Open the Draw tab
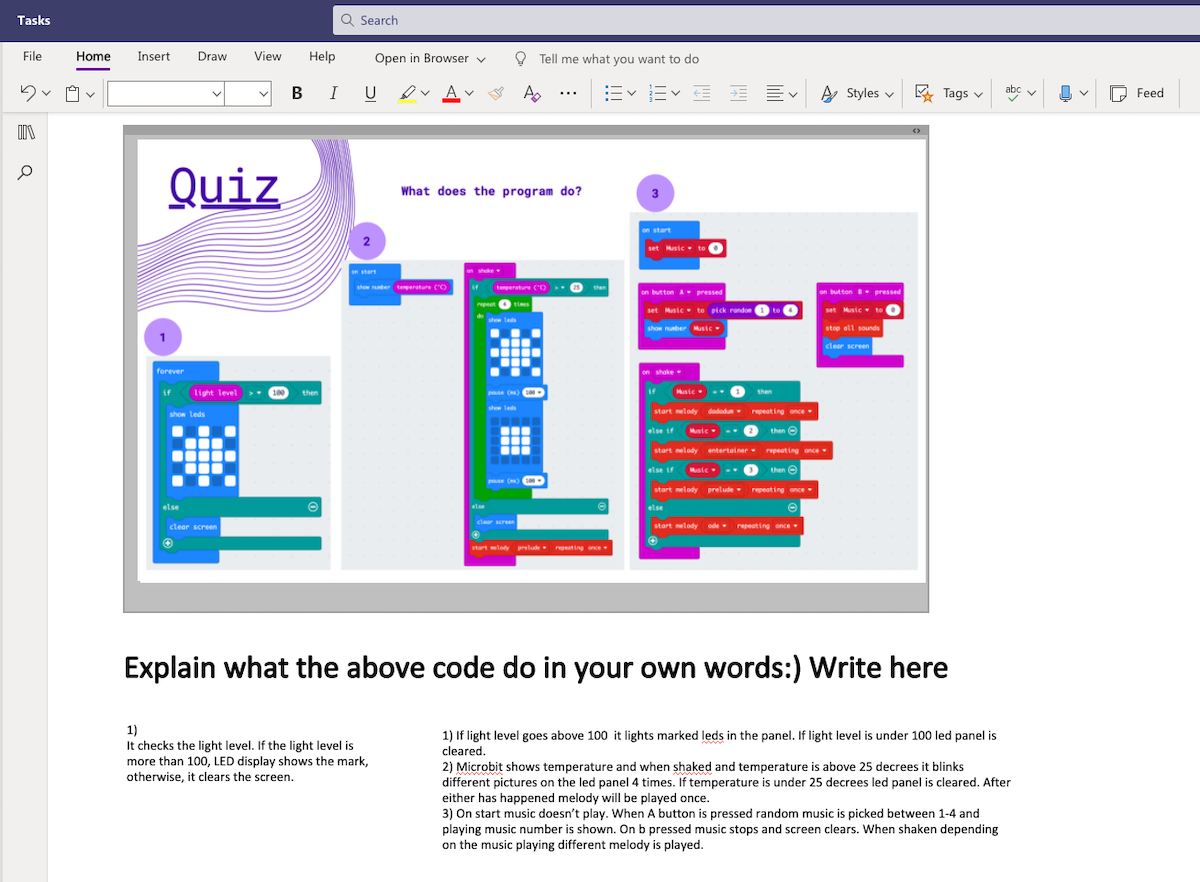The height and width of the screenshot is (882, 1200). click(212, 56)
